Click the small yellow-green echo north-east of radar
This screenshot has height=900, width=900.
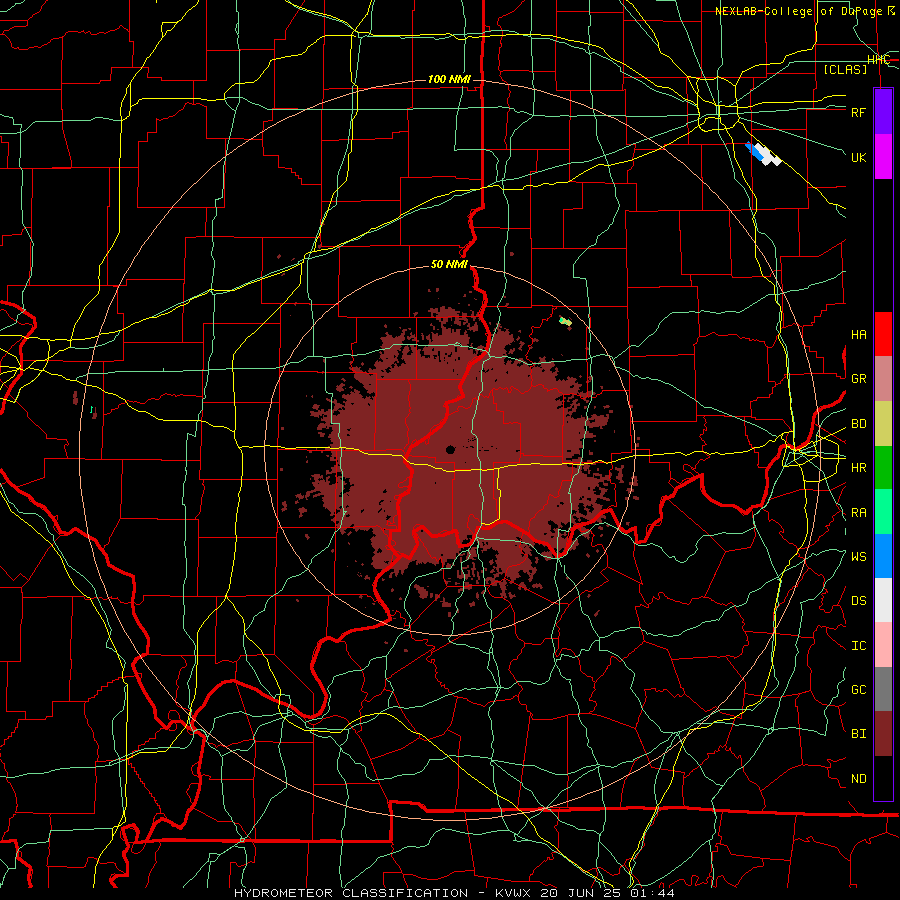pos(566,321)
